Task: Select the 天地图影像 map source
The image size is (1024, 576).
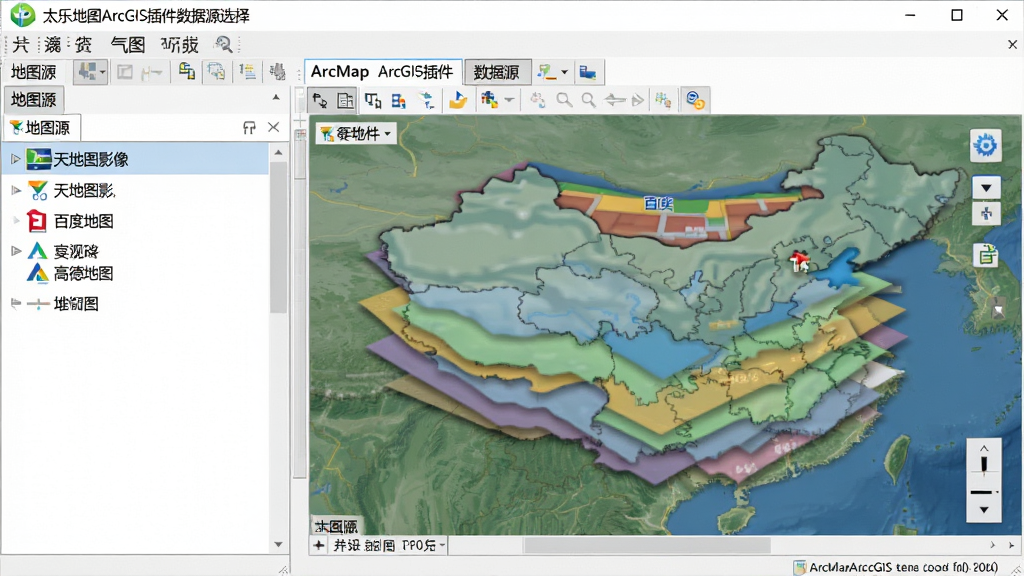Action: click(x=136, y=159)
